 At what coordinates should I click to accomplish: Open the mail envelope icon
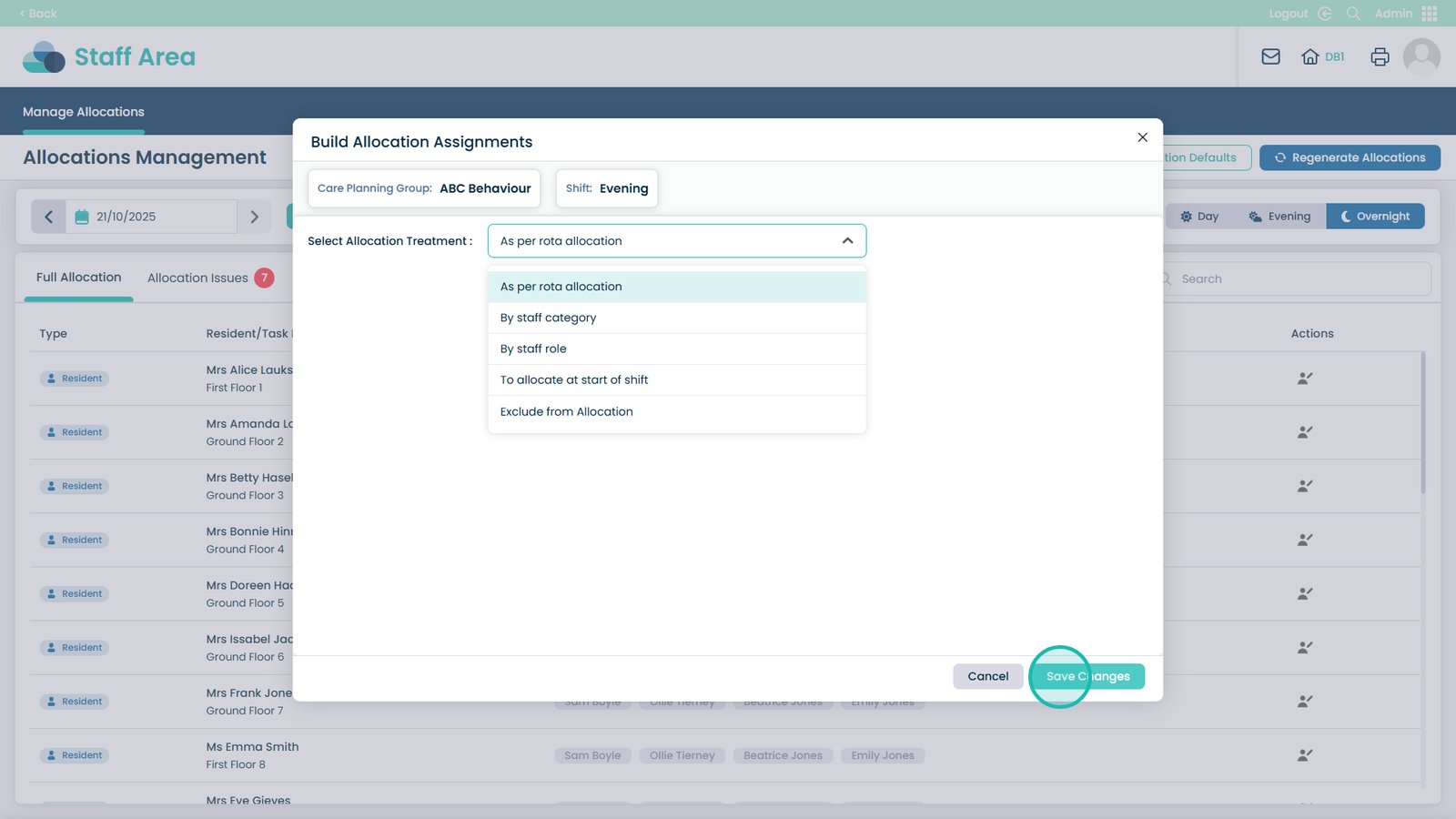click(x=1270, y=56)
